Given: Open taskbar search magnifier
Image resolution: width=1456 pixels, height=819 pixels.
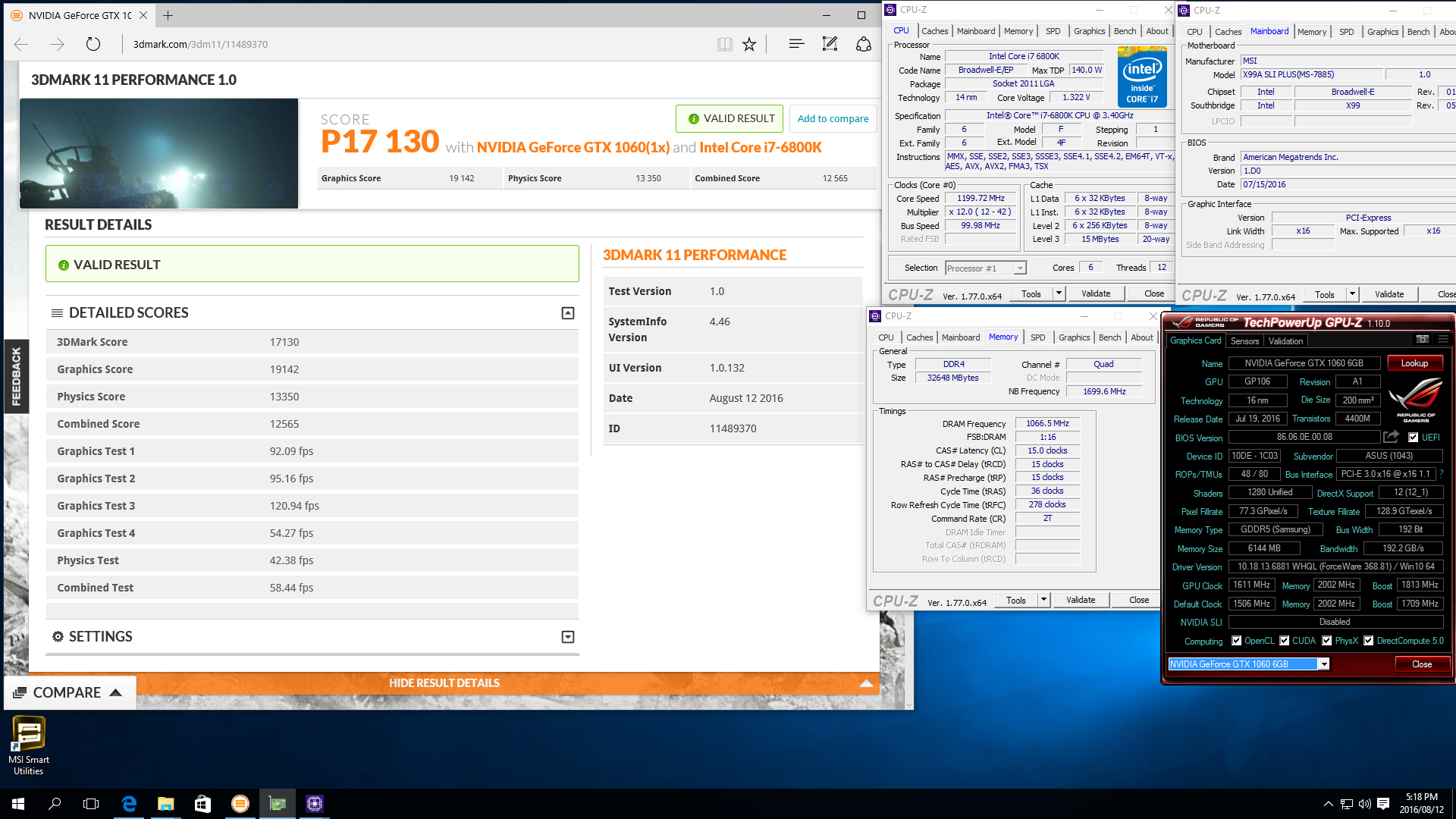Looking at the screenshot, I should click(x=55, y=804).
